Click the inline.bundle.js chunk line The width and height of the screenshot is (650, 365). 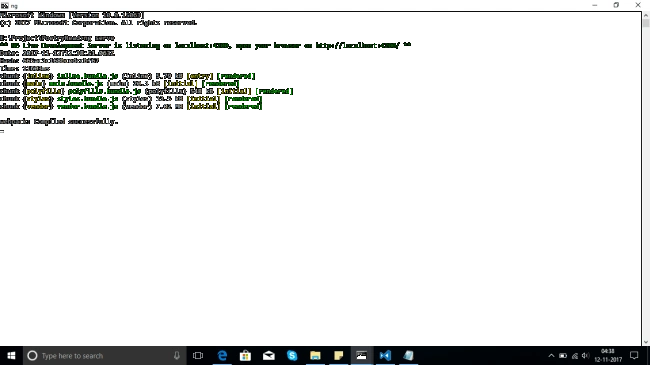128,76
